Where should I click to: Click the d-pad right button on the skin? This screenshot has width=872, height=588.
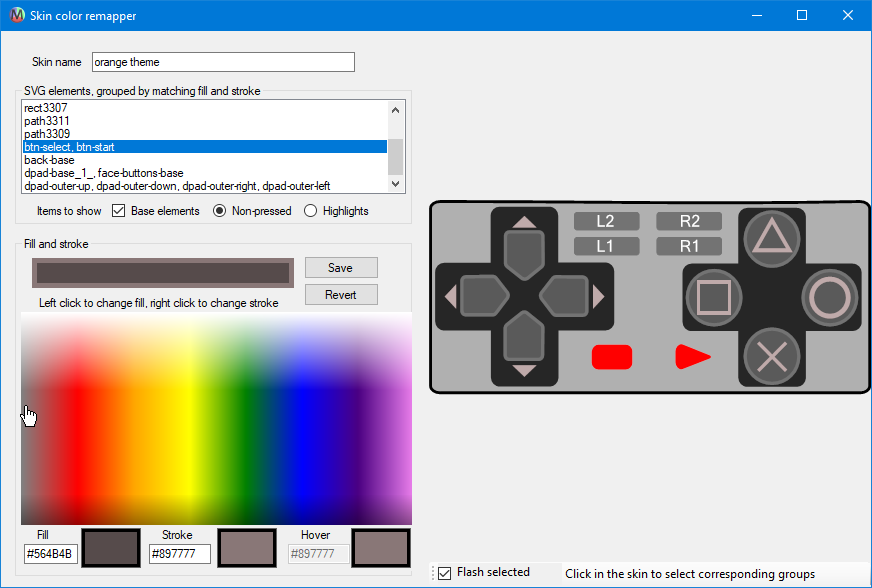(564, 296)
